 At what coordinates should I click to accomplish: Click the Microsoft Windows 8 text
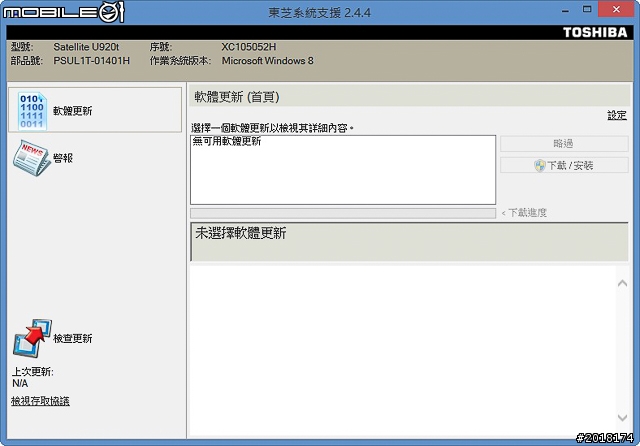pyautogui.click(x=267, y=61)
